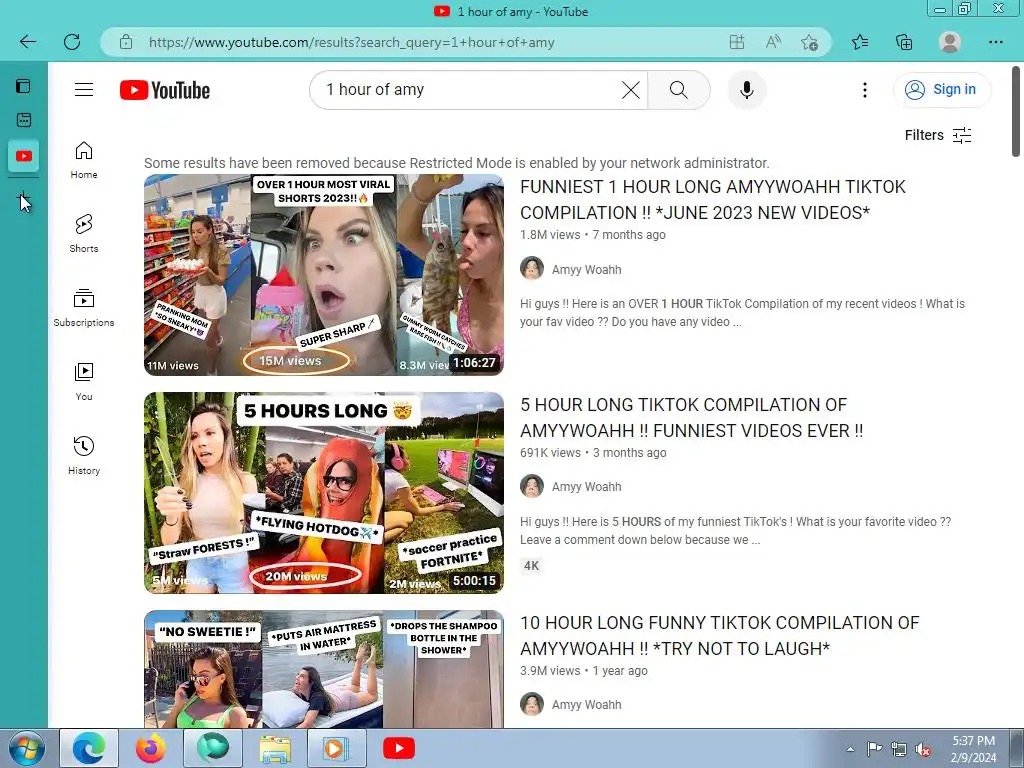Image resolution: width=1024 pixels, height=768 pixels.
Task: Open the 5 HOURS LONG video thumbnail
Action: point(324,493)
